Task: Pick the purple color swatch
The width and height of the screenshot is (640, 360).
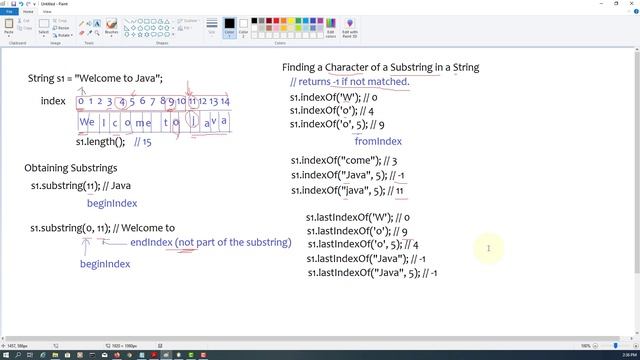Action: pyautogui.click(x=320, y=20)
